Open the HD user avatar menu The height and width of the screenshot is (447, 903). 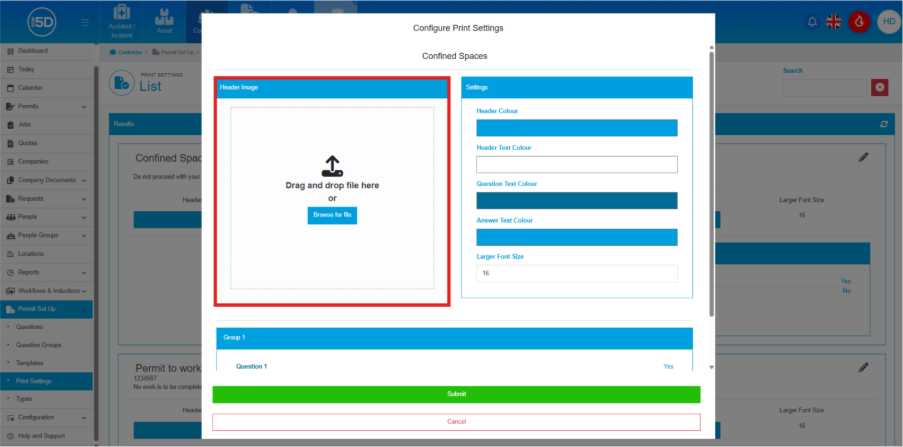pyautogui.click(x=887, y=22)
